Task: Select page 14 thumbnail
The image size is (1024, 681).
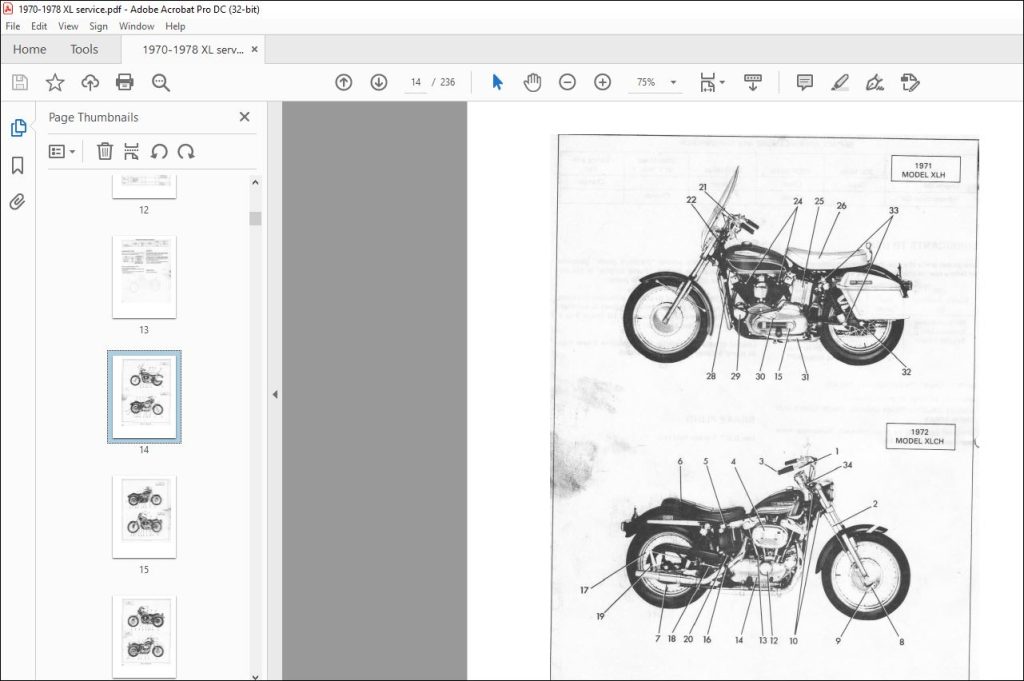Action: coord(144,397)
